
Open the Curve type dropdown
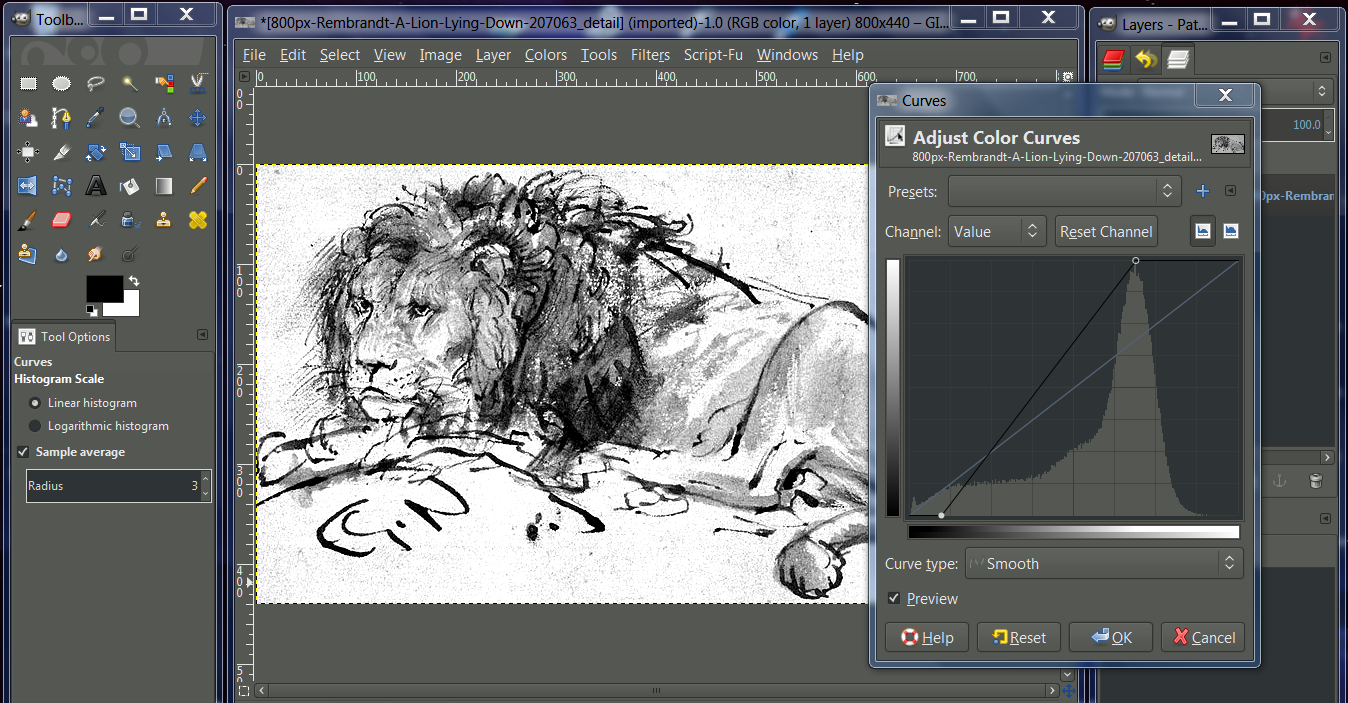coord(1104,564)
